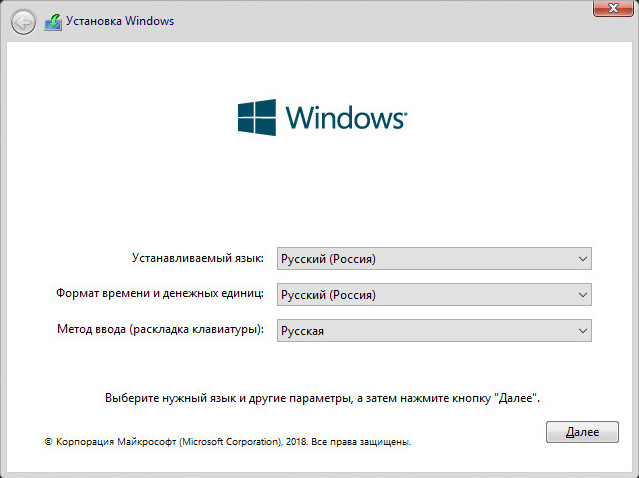
Task: Click the chevron arrow beside Русская layout
Action: click(583, 330)
